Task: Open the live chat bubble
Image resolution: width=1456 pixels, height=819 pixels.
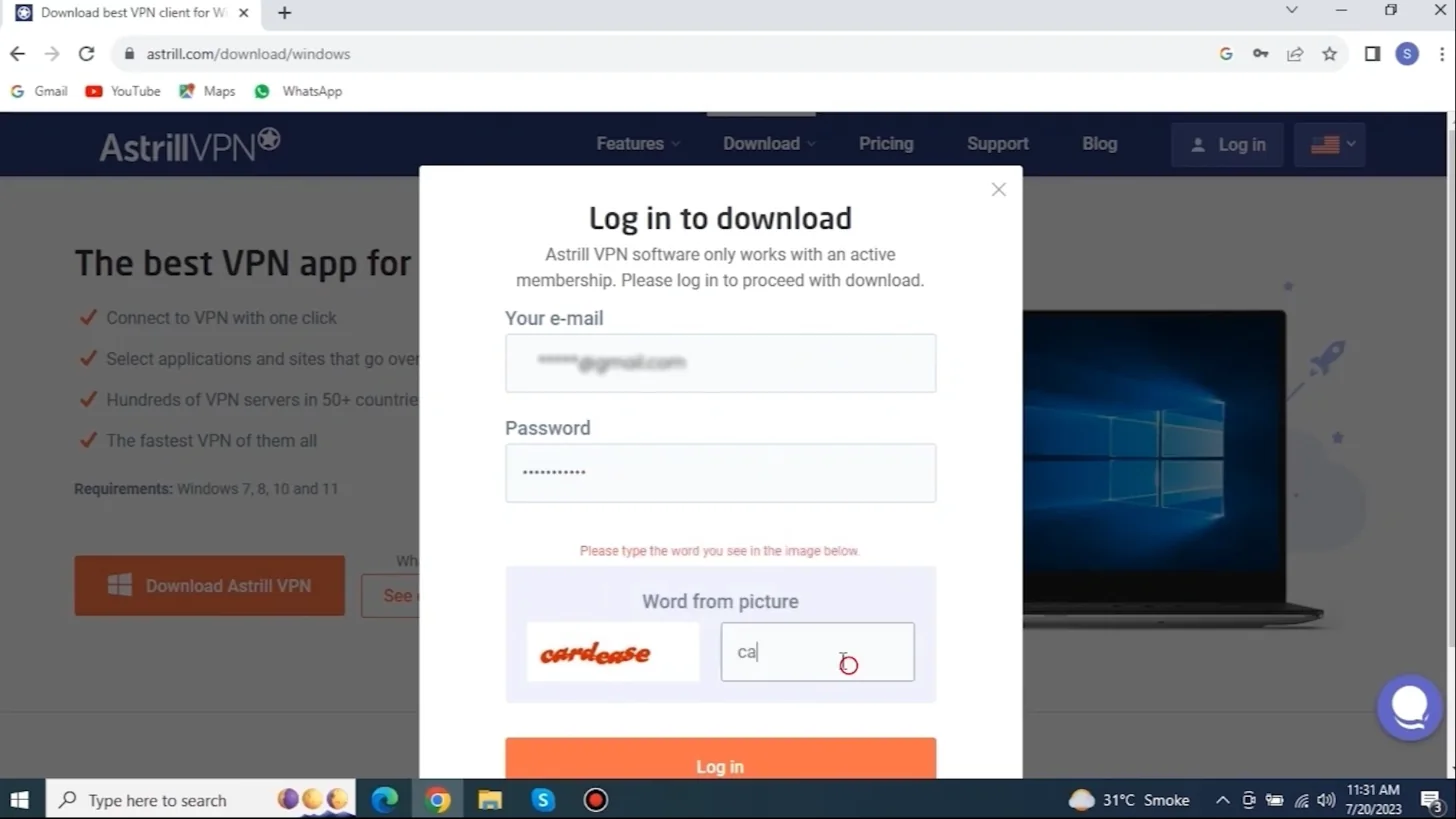Action: (1409, 707)
